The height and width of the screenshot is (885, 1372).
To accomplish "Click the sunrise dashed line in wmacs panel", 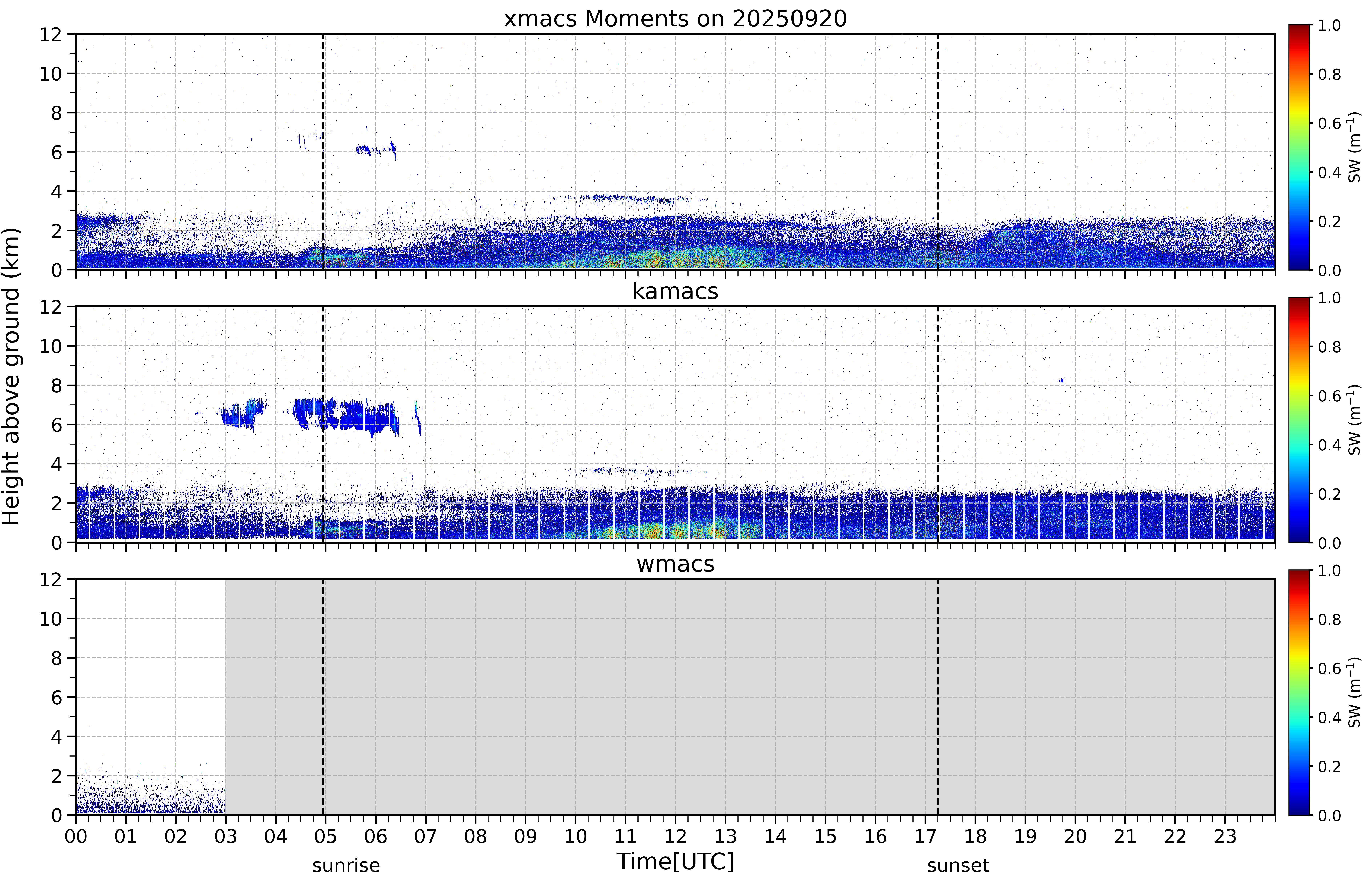I will [x=323, y=697].
